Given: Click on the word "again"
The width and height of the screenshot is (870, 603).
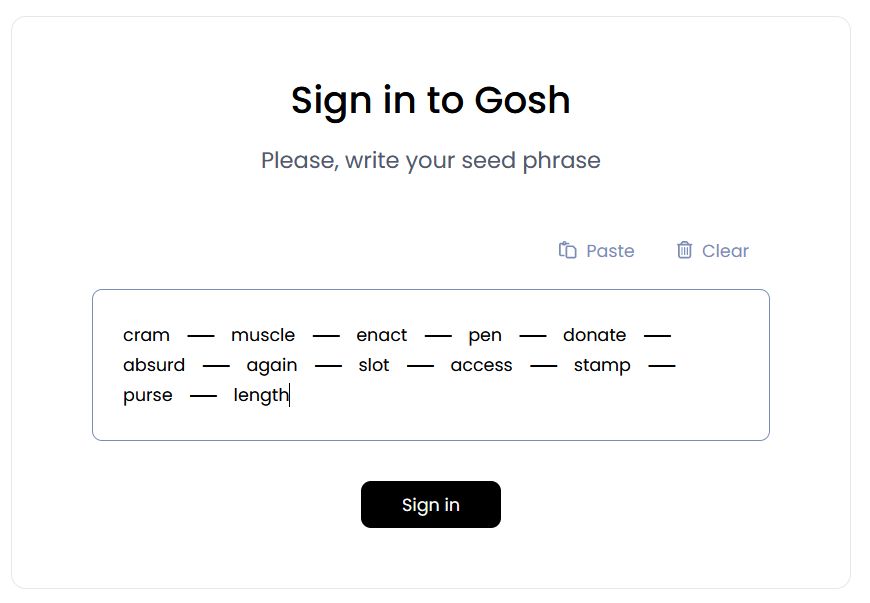Looking at the screenshot, I should [272, 365].
